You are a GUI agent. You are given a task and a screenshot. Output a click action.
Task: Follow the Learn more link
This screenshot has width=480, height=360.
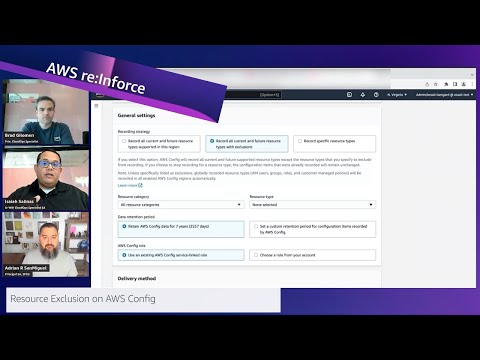tap(127, 185)
